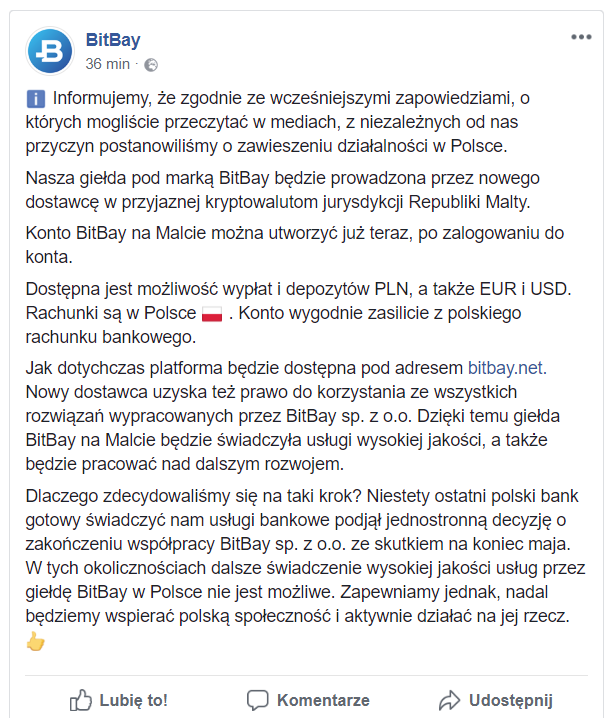
Task: Click the yellow thumbs-up emoji ending post
Action: click(36, 641)
